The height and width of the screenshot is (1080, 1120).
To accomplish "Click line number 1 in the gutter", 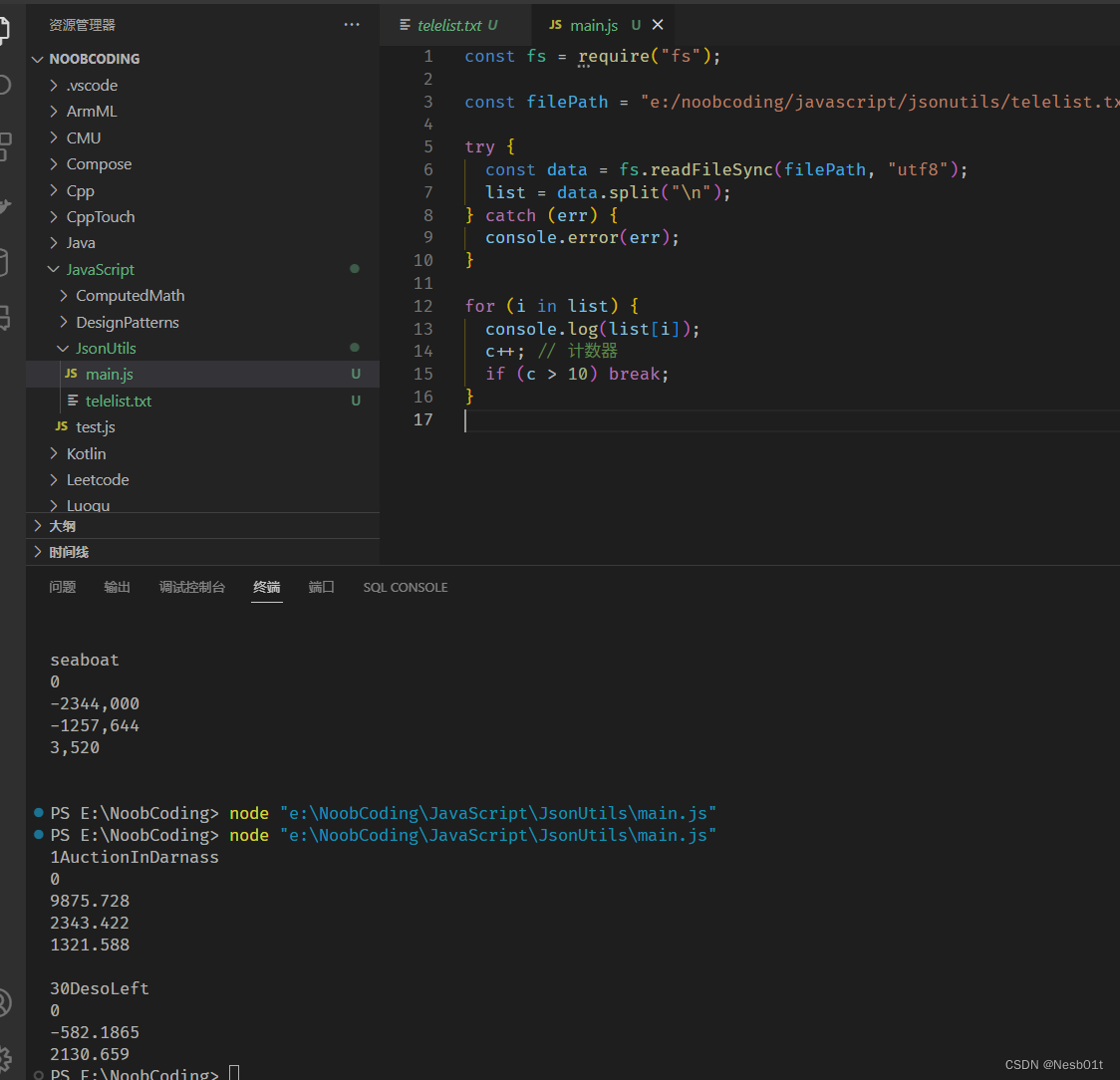I will pos(427,57).
